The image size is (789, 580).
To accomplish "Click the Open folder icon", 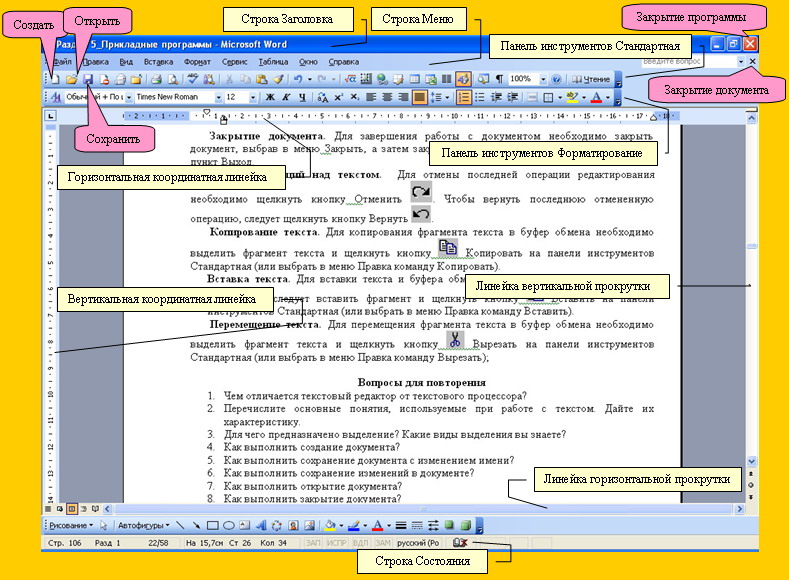I will coord(71,78).
